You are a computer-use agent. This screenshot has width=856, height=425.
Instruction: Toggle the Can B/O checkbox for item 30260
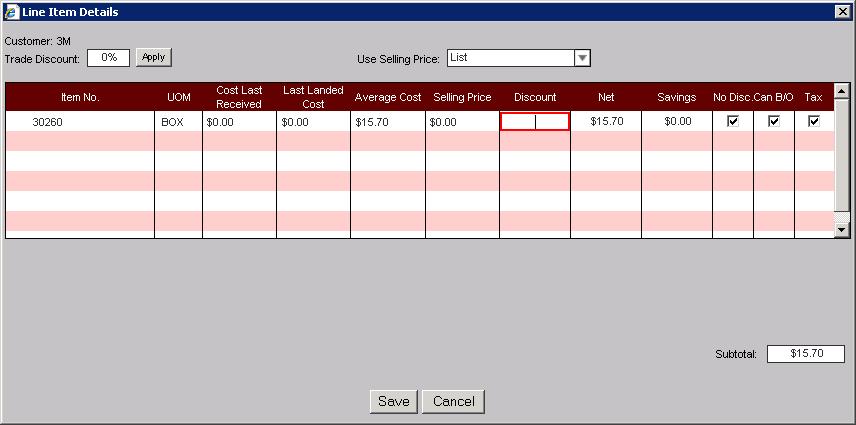tap(773, 121)
